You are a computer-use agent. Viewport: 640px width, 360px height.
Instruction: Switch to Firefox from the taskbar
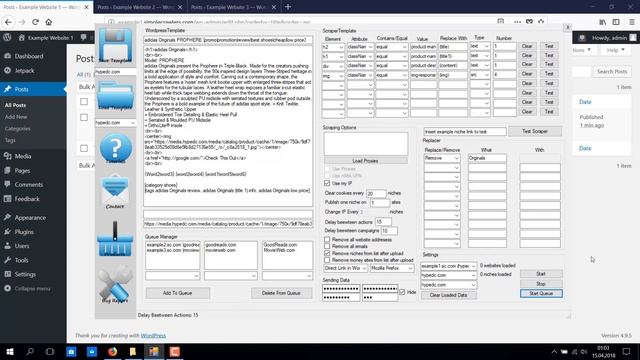[112, 351]
